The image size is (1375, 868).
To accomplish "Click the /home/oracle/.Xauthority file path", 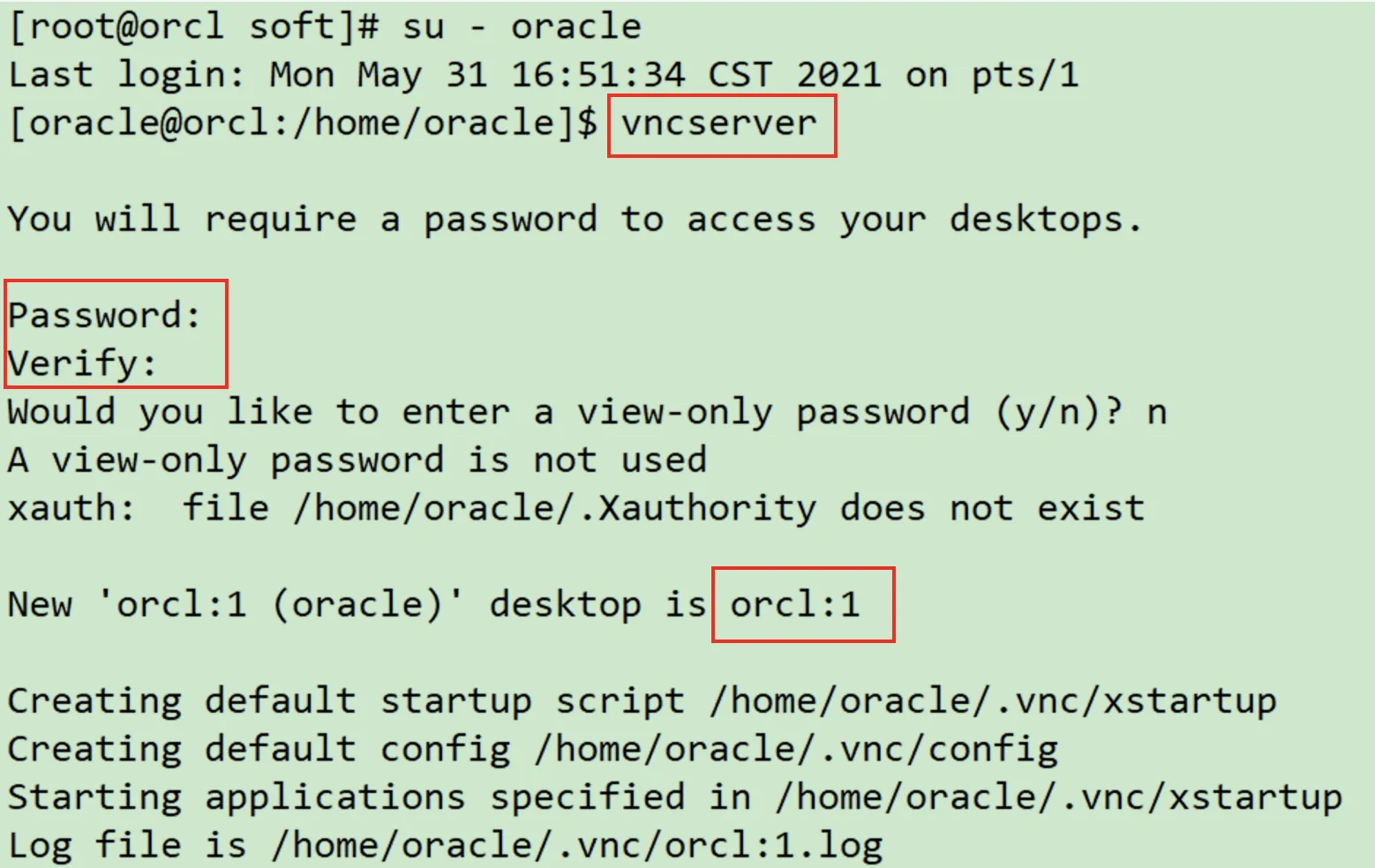I will tap(555, 508).
